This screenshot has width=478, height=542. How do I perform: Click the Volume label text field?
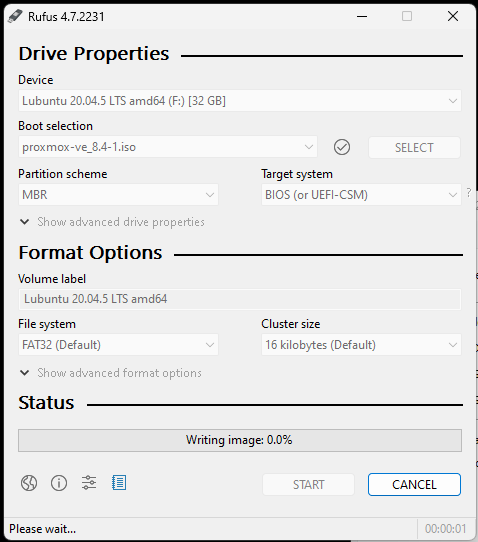[240, 299]
